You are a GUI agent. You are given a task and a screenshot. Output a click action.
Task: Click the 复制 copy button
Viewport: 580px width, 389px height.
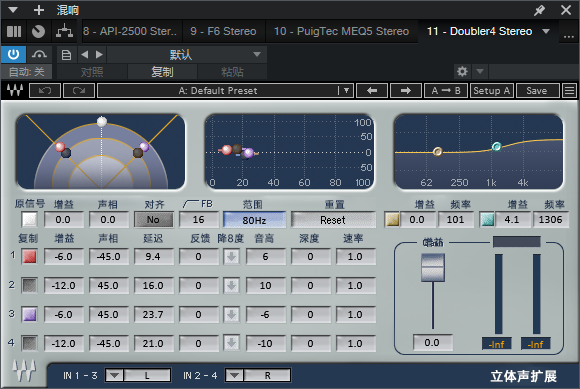point(162,72)
